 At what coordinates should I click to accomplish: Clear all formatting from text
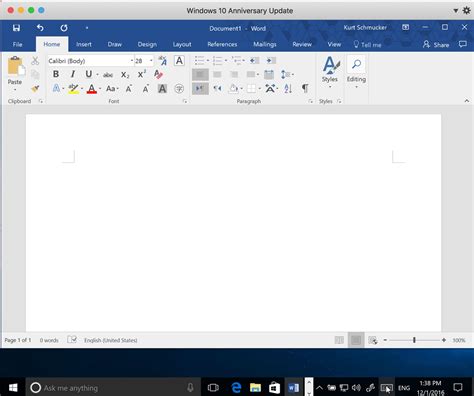tap(158, 74)
